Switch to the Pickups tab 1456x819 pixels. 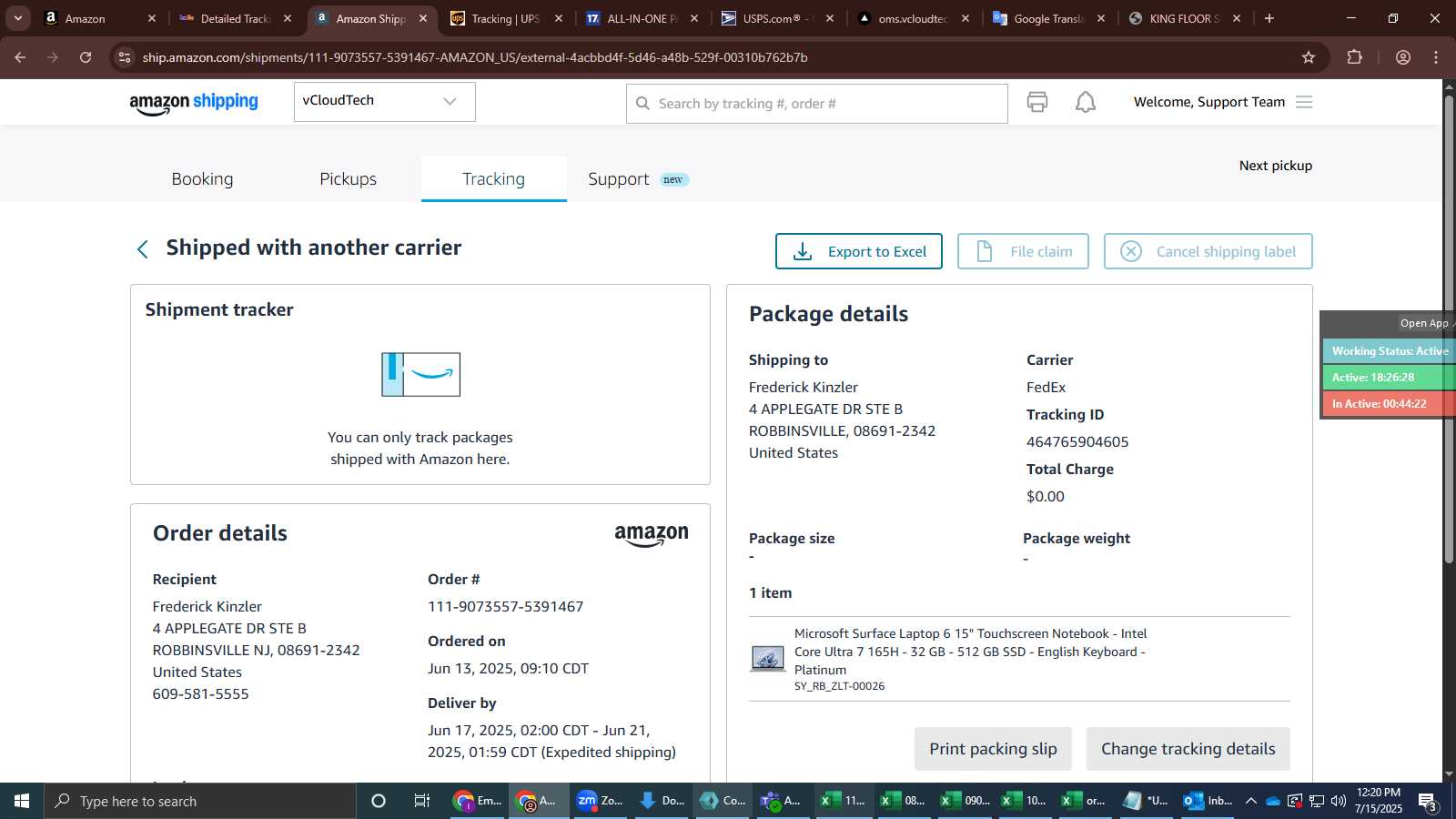click(348, 179)
